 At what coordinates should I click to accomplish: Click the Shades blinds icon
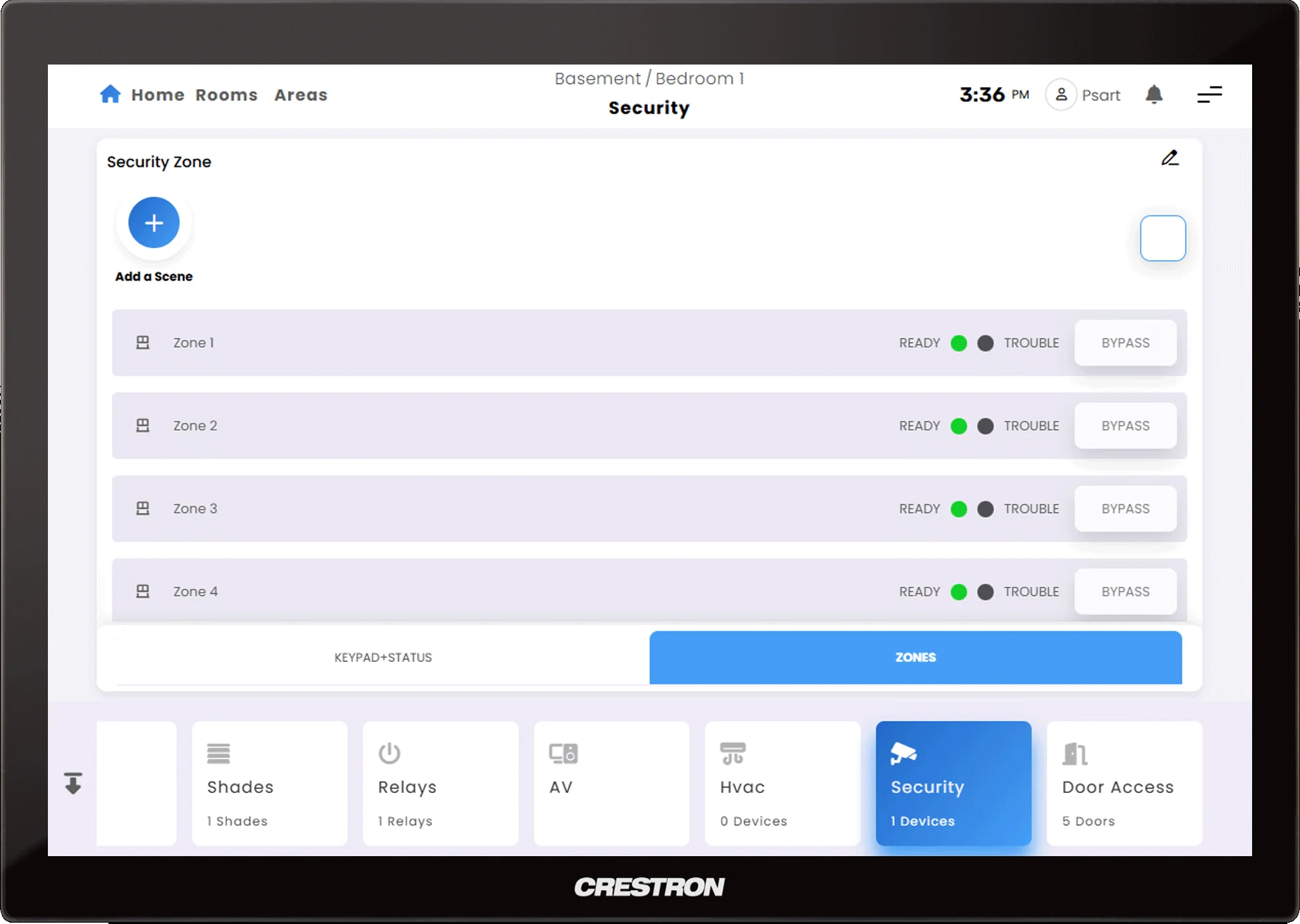218,754
